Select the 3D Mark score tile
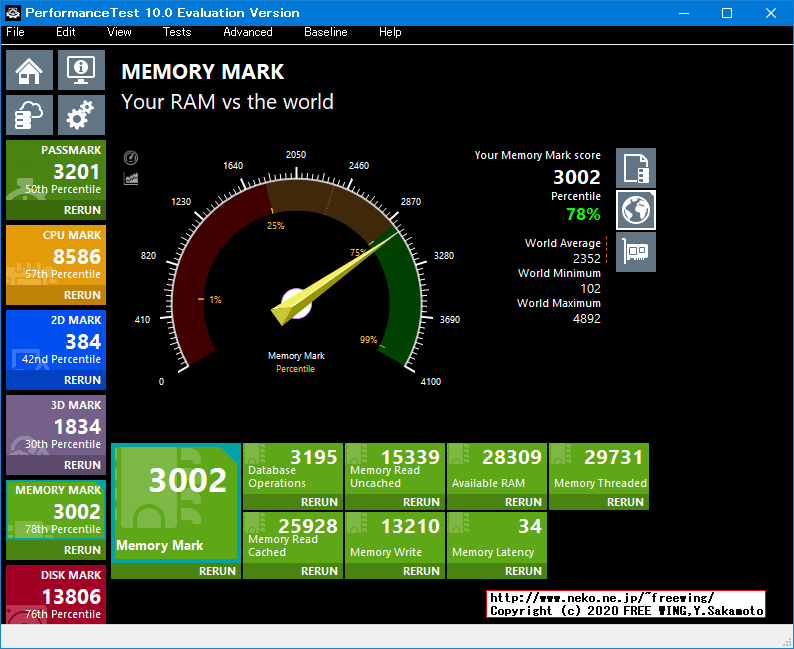The image size is (794, 649). coord(55,427)
